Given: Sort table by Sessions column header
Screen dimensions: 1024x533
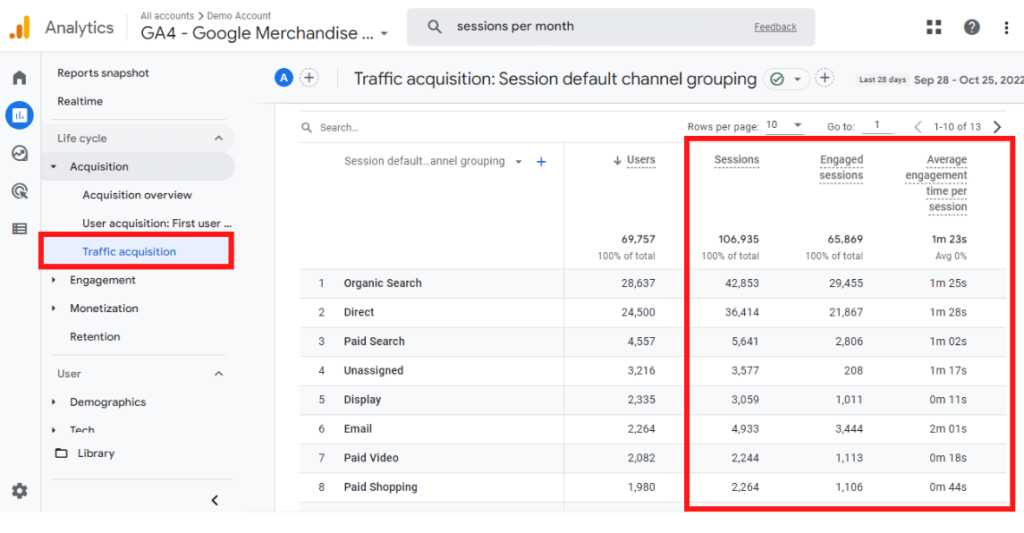Looking at the screenshot, I should coord(736,160).
